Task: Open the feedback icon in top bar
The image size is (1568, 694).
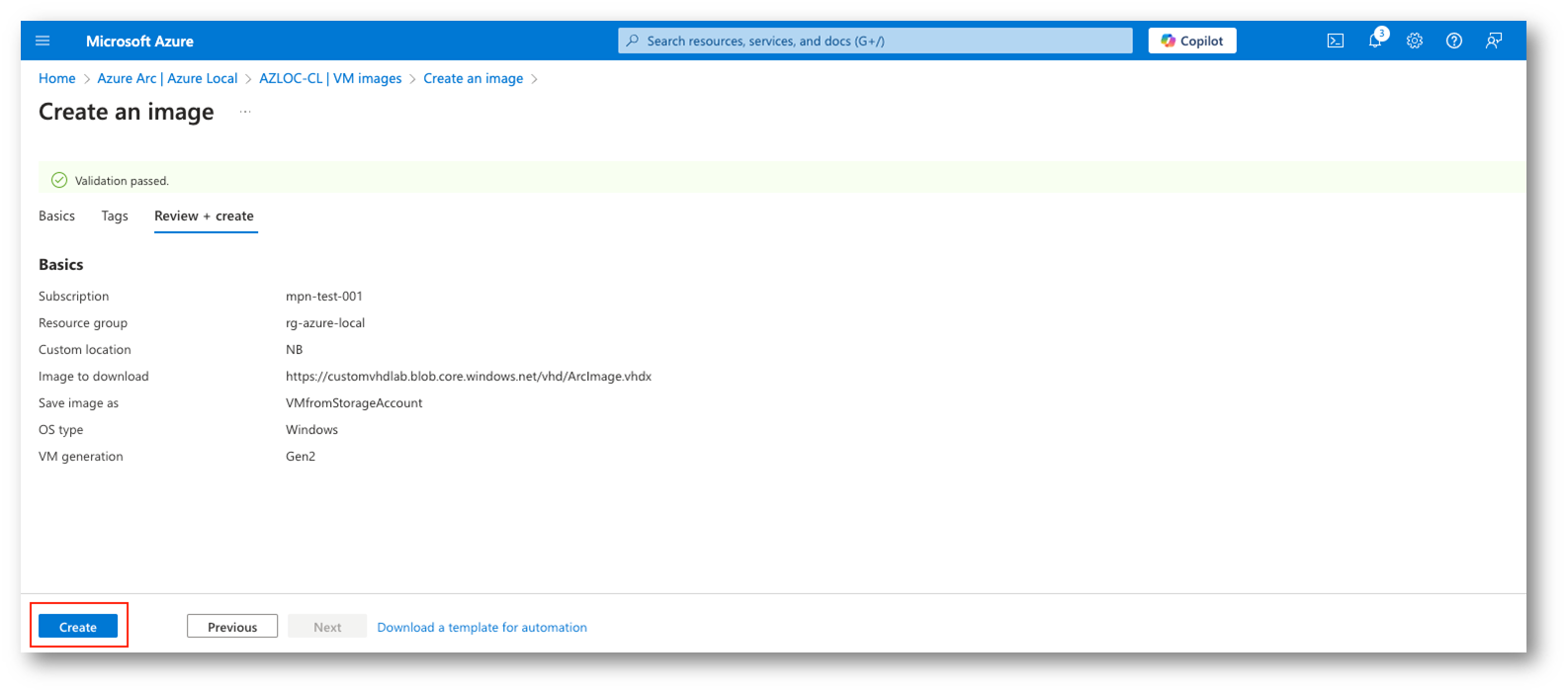Action: pos(1494,41)
